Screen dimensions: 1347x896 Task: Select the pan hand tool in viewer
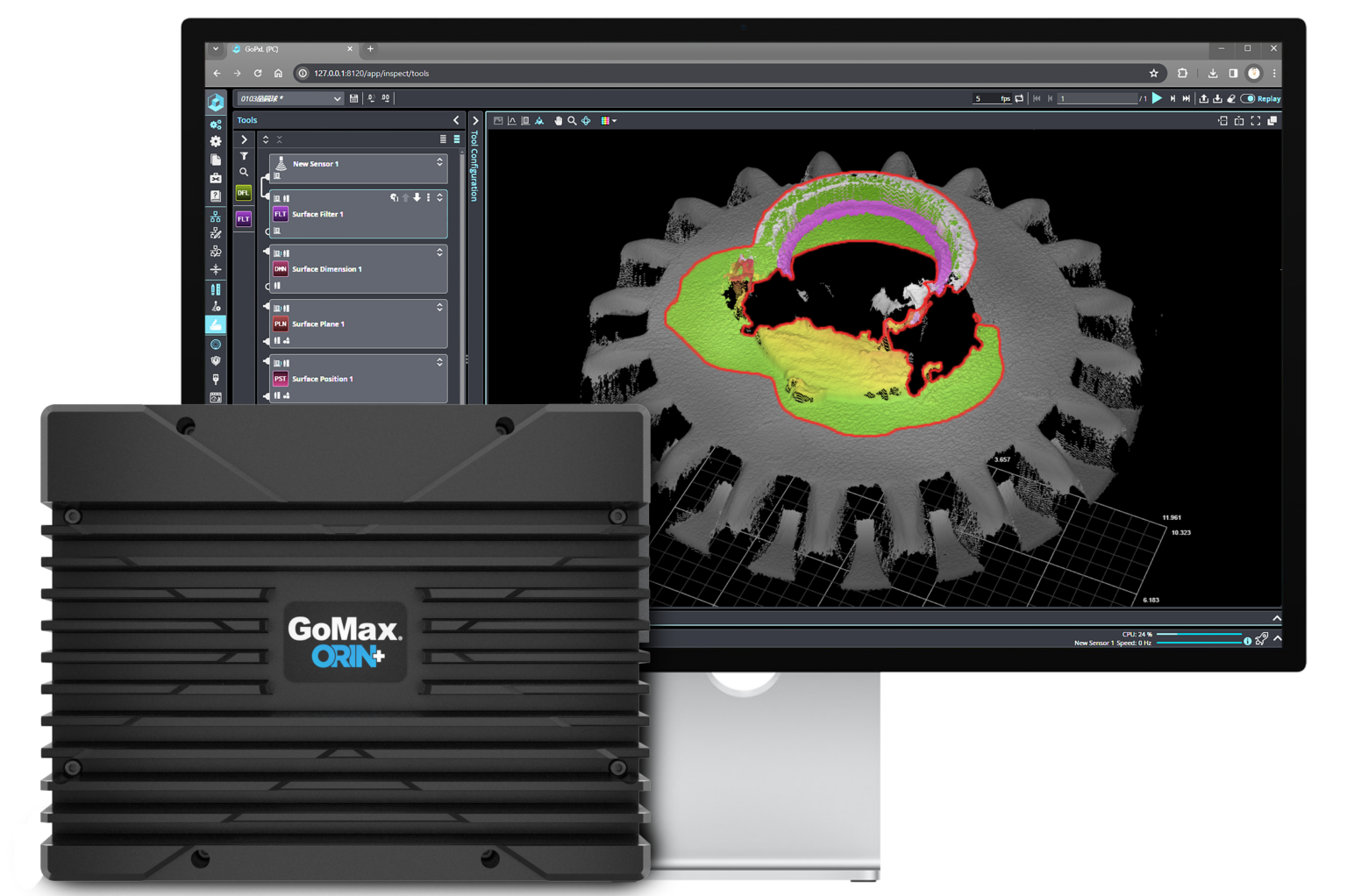coord(558,121)
